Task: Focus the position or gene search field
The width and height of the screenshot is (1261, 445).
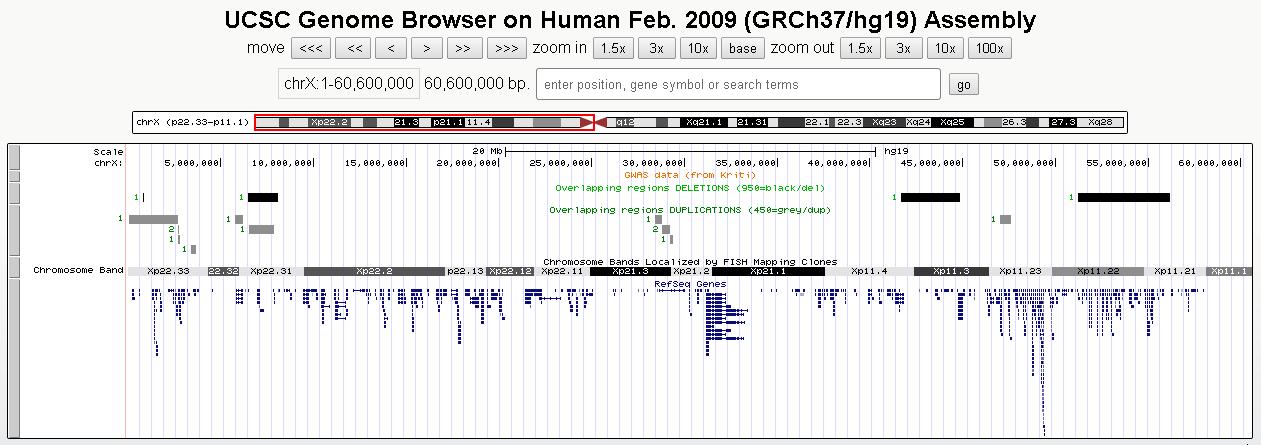Action: 738,85
